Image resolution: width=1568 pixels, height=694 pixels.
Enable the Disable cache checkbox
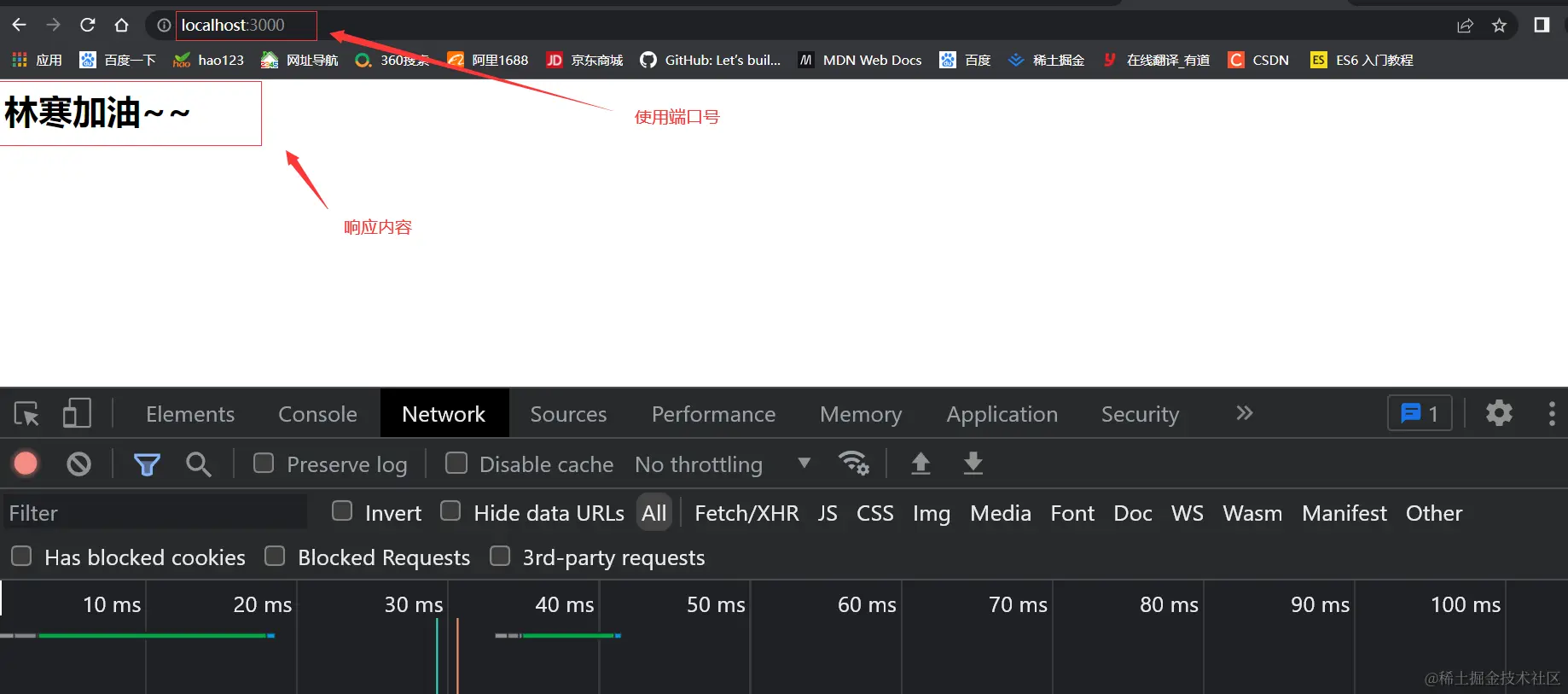[x=456, y=463]
